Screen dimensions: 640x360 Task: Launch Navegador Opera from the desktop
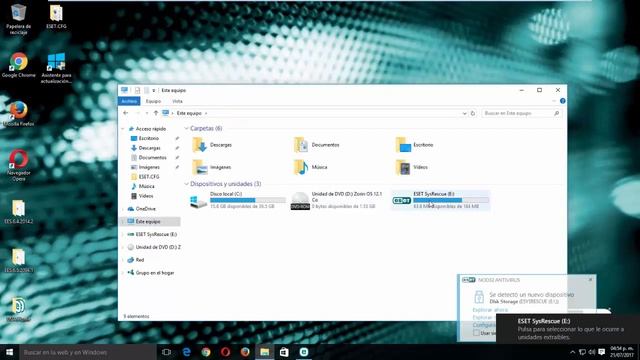[x=18, y=165]
